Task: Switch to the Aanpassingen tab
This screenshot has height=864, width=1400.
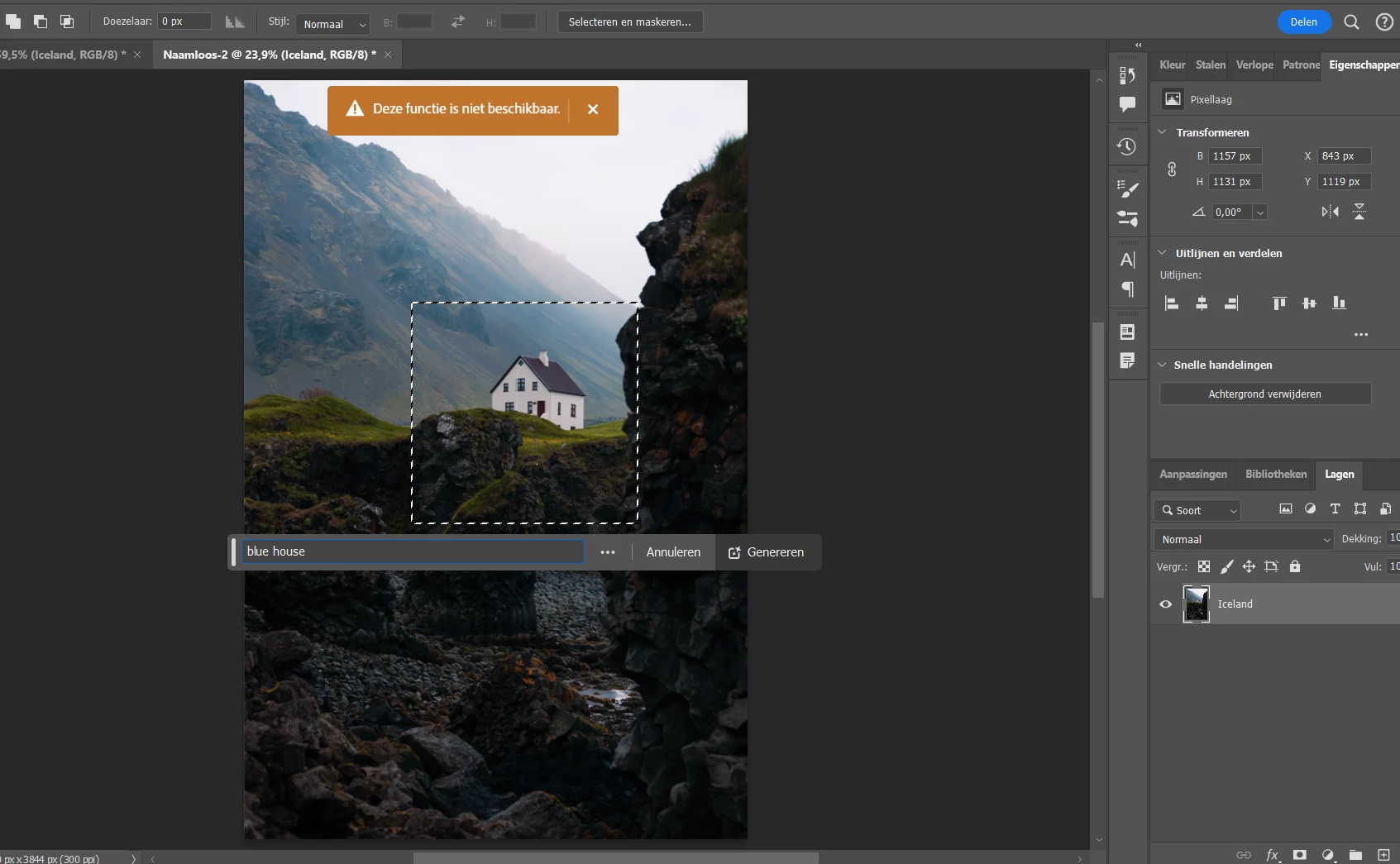Action: [x=1192, y=474]
